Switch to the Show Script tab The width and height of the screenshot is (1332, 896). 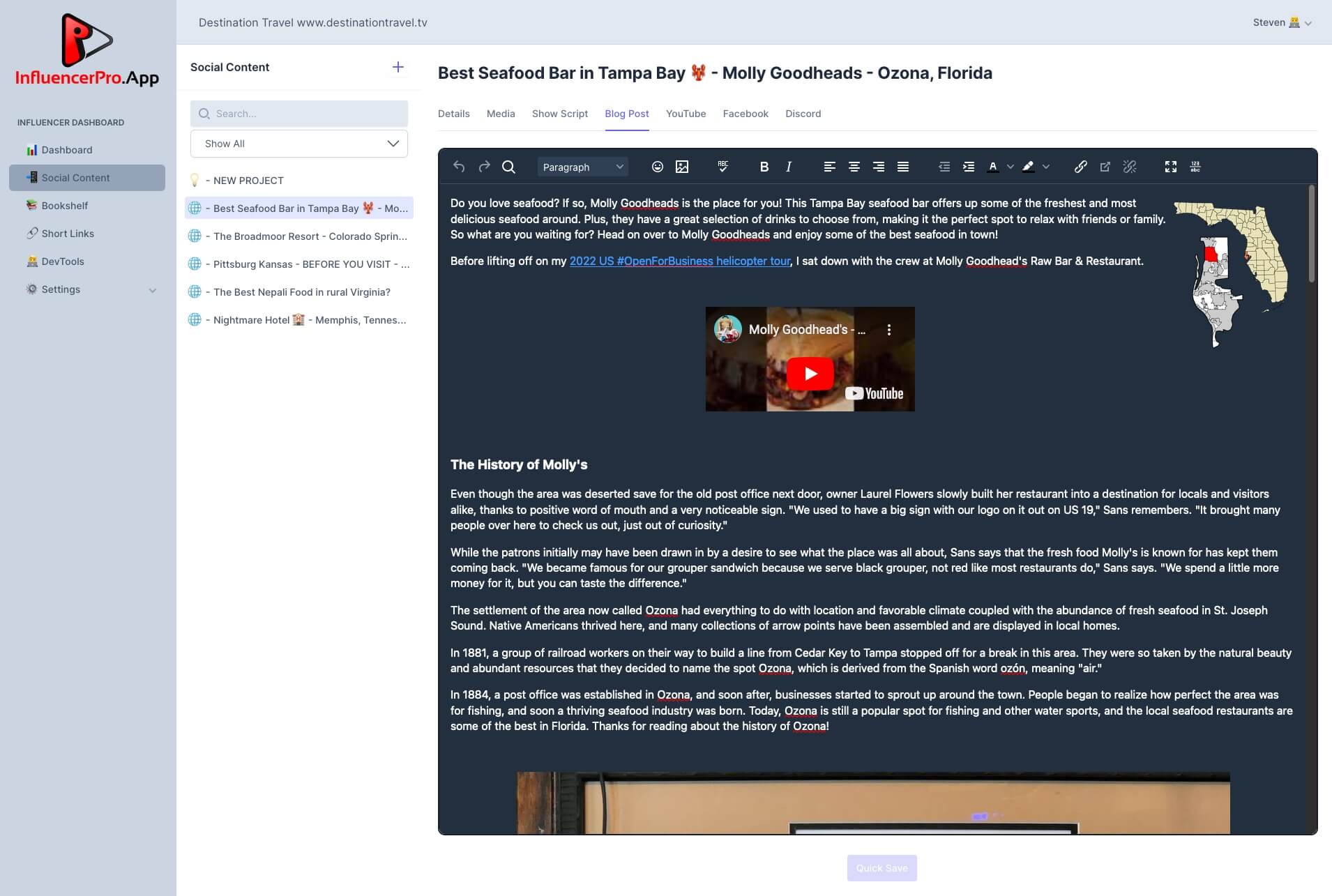pyautogui.click(x=560, y=114)
